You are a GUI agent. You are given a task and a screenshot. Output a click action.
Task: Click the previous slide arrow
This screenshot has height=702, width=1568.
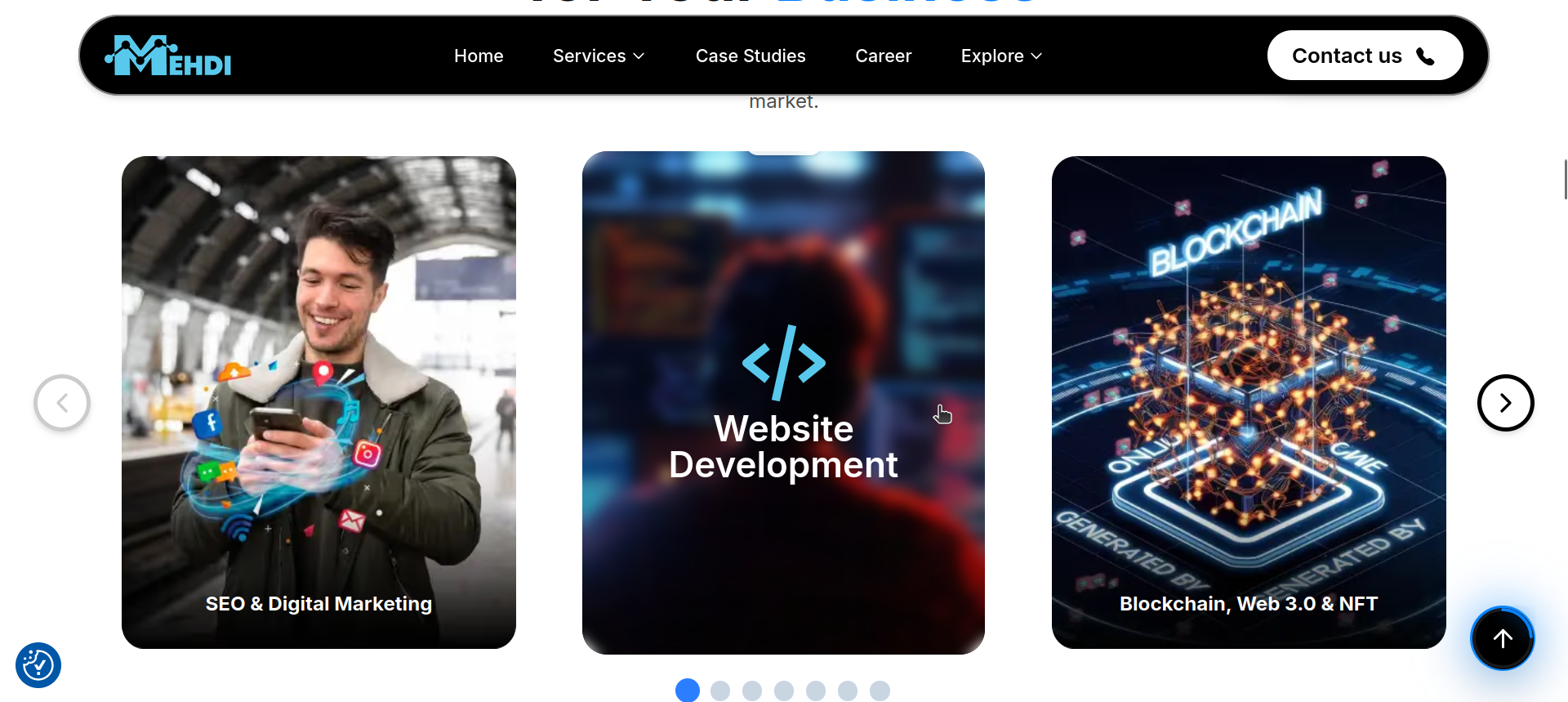[x=62, y=403]
